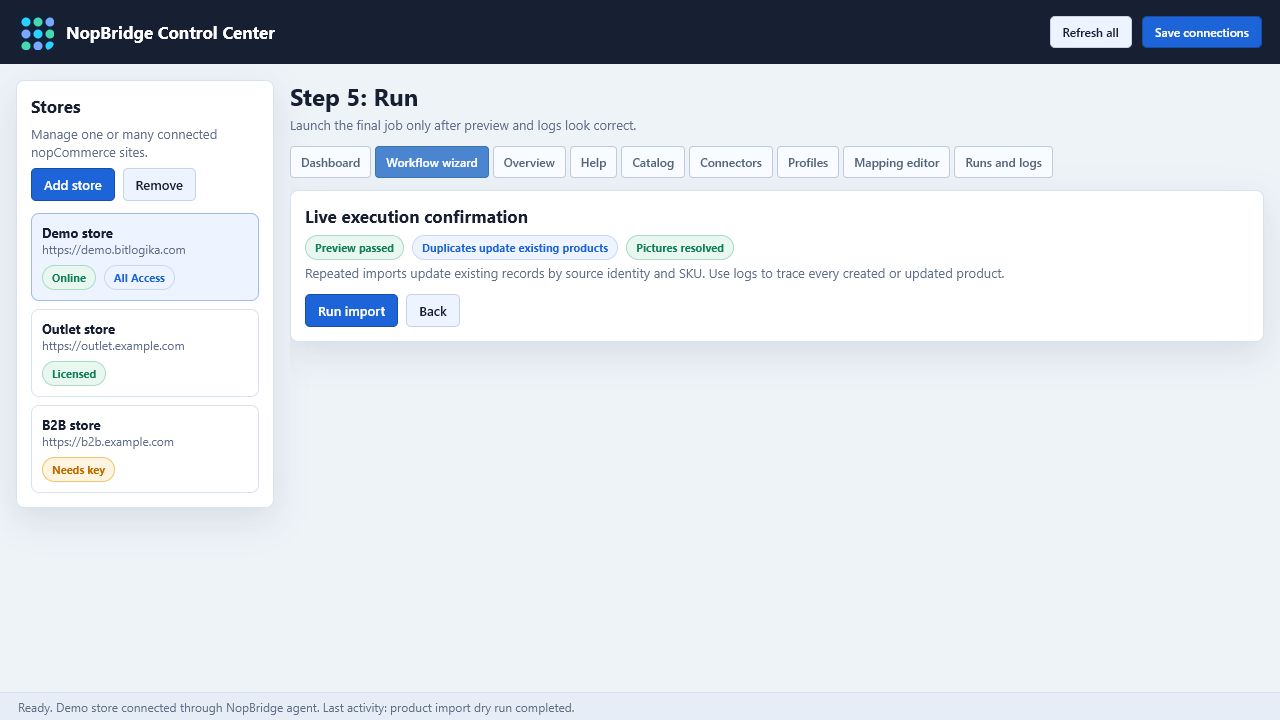Screen dimensions: 1280x720
Task: Run the import job
Action: pyautogui.click(x=351, y=311)
